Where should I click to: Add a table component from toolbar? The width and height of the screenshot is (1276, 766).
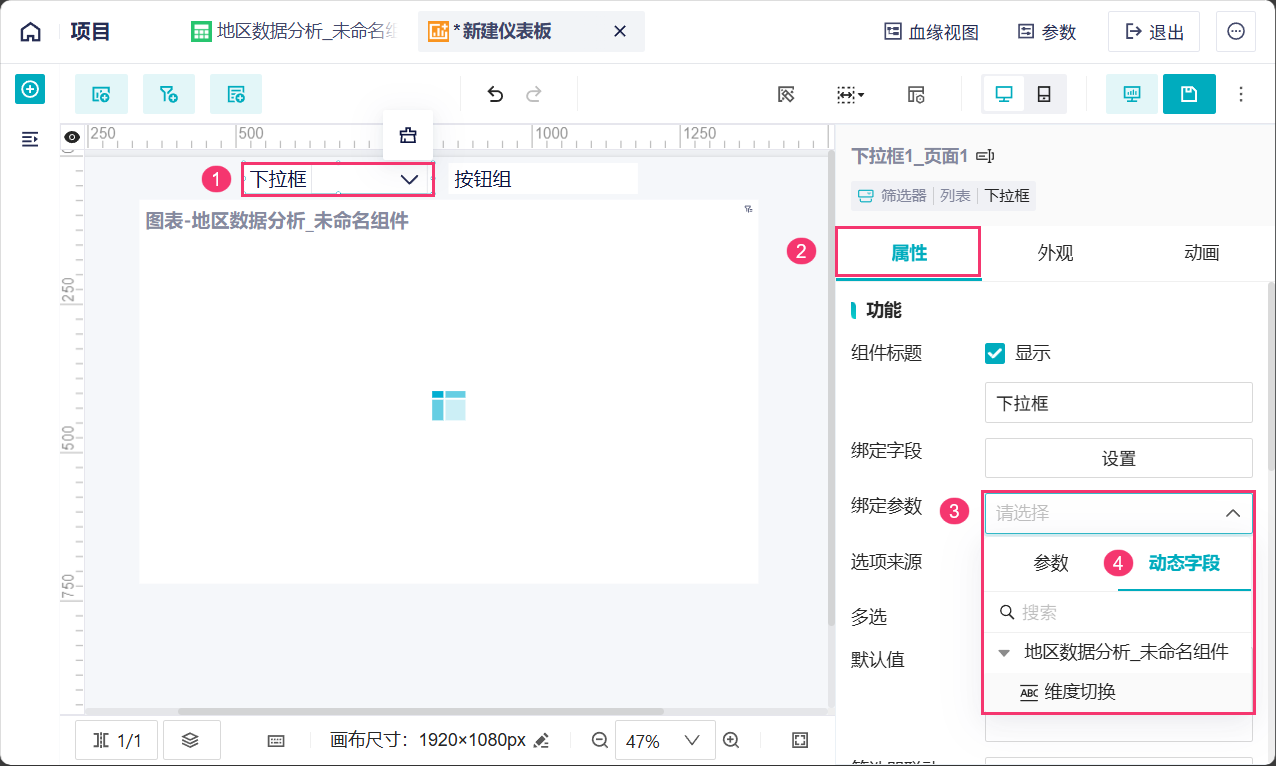(236, 94)
